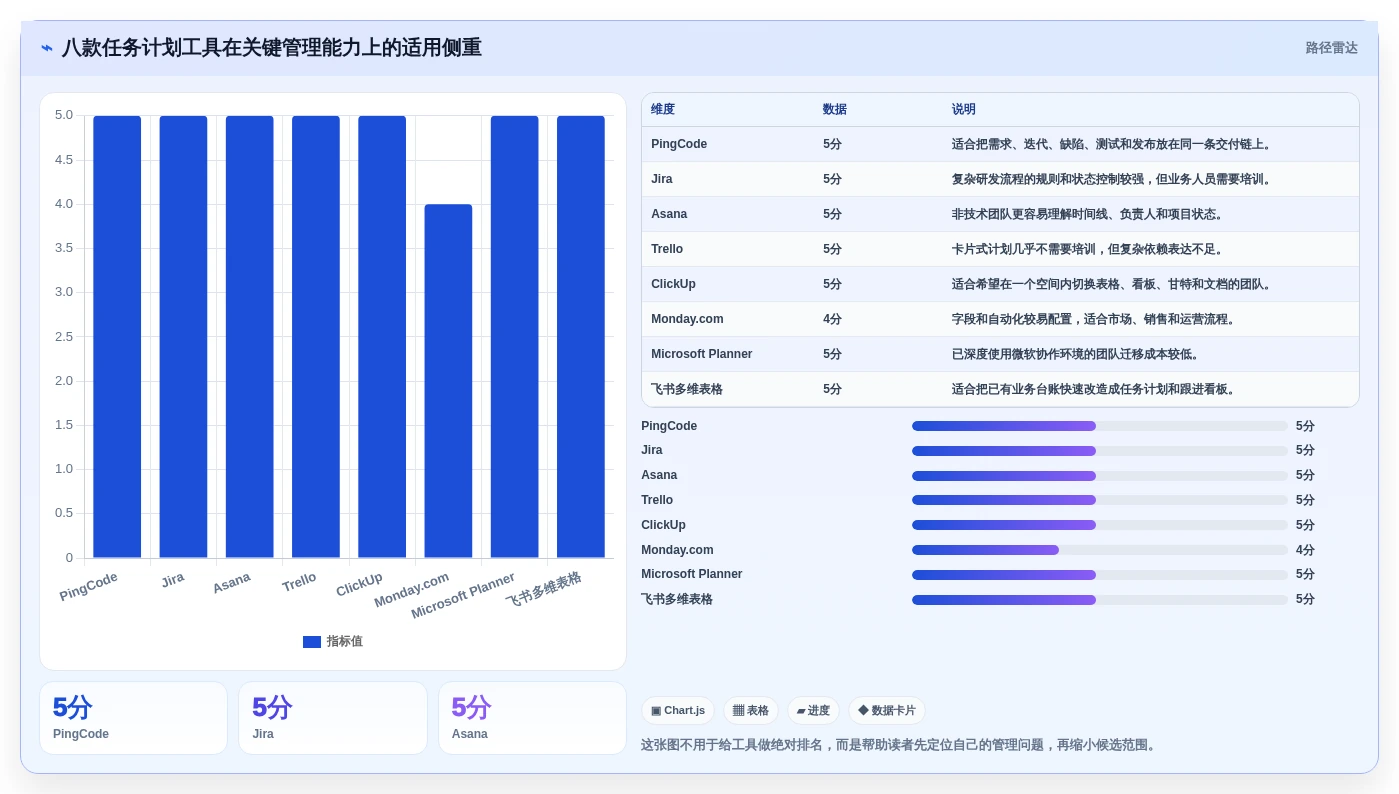Click the Asana description about 非技术团队

pos(1088,214)
